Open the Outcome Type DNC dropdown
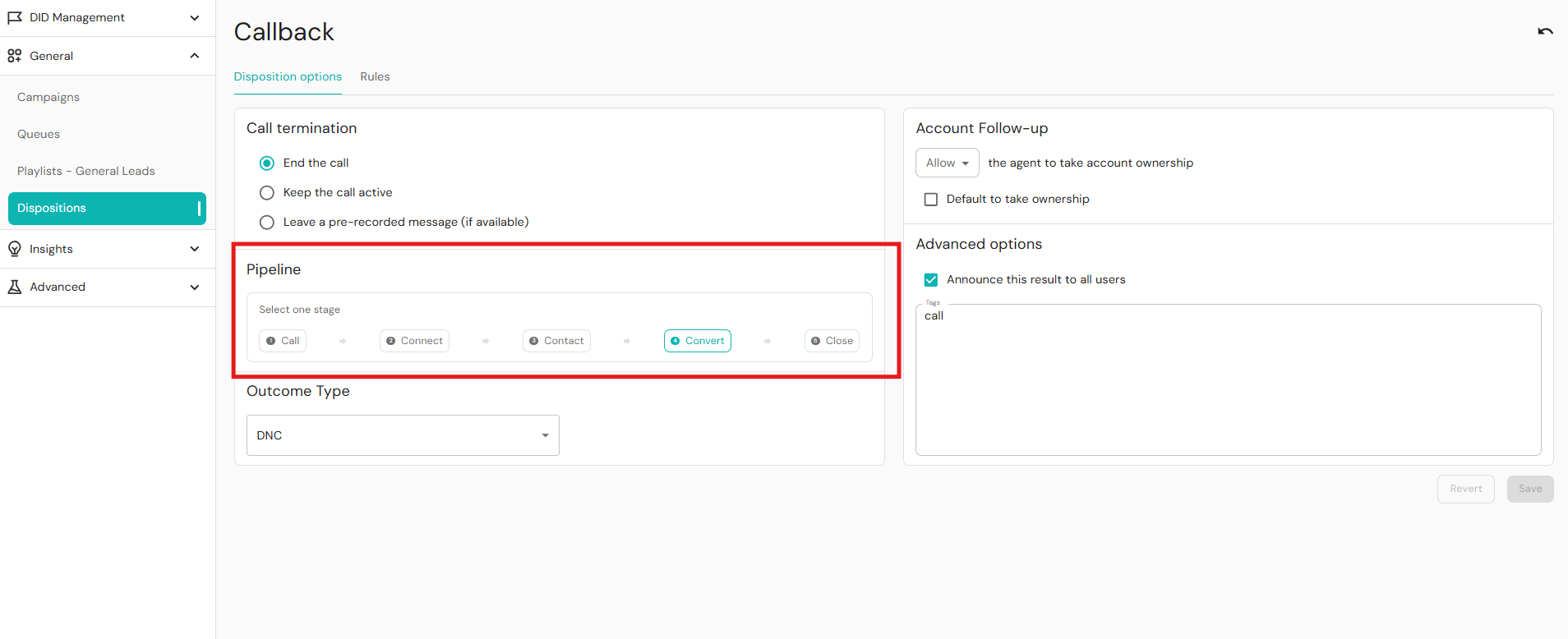The image size is (1568, 639). (x=403, y=435)
